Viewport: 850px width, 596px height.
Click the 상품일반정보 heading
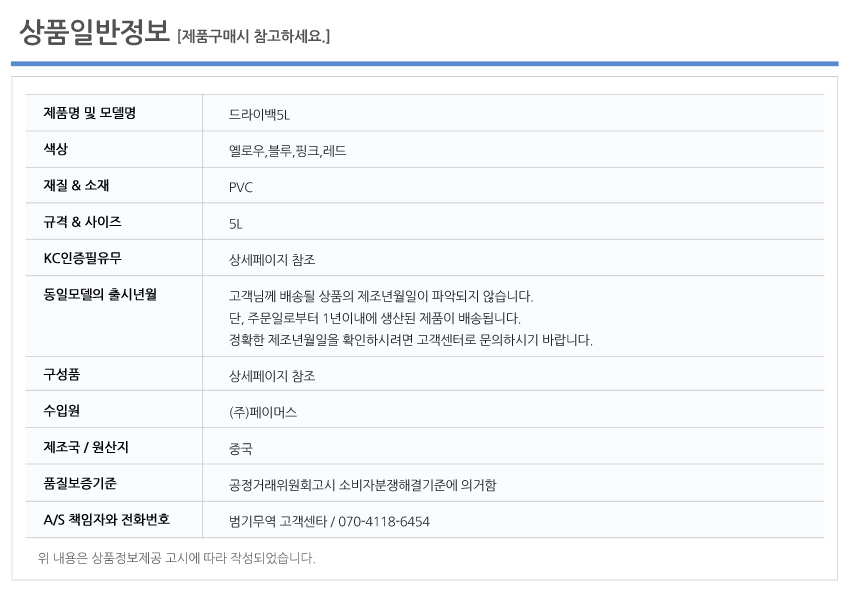[x=94, y=32]
